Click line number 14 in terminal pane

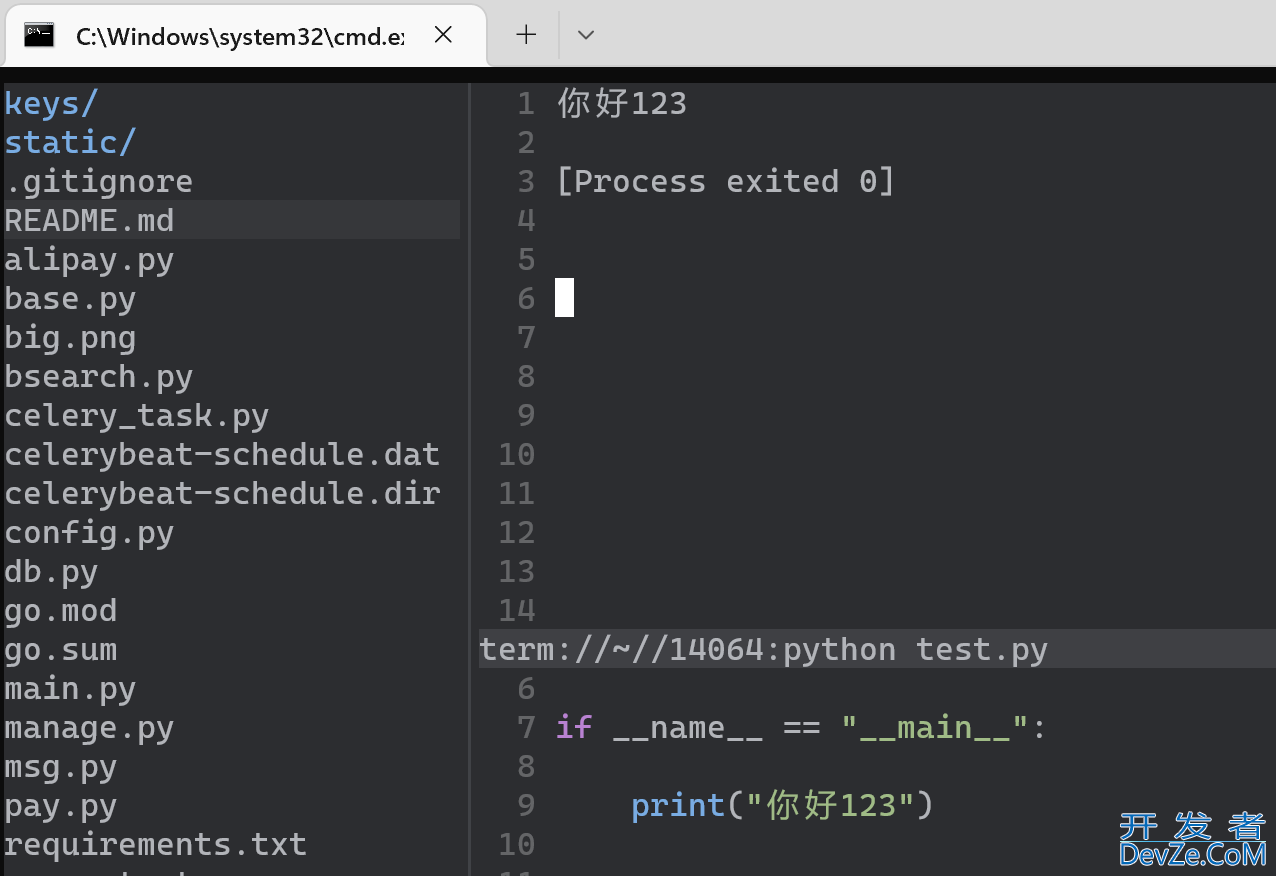517,610
